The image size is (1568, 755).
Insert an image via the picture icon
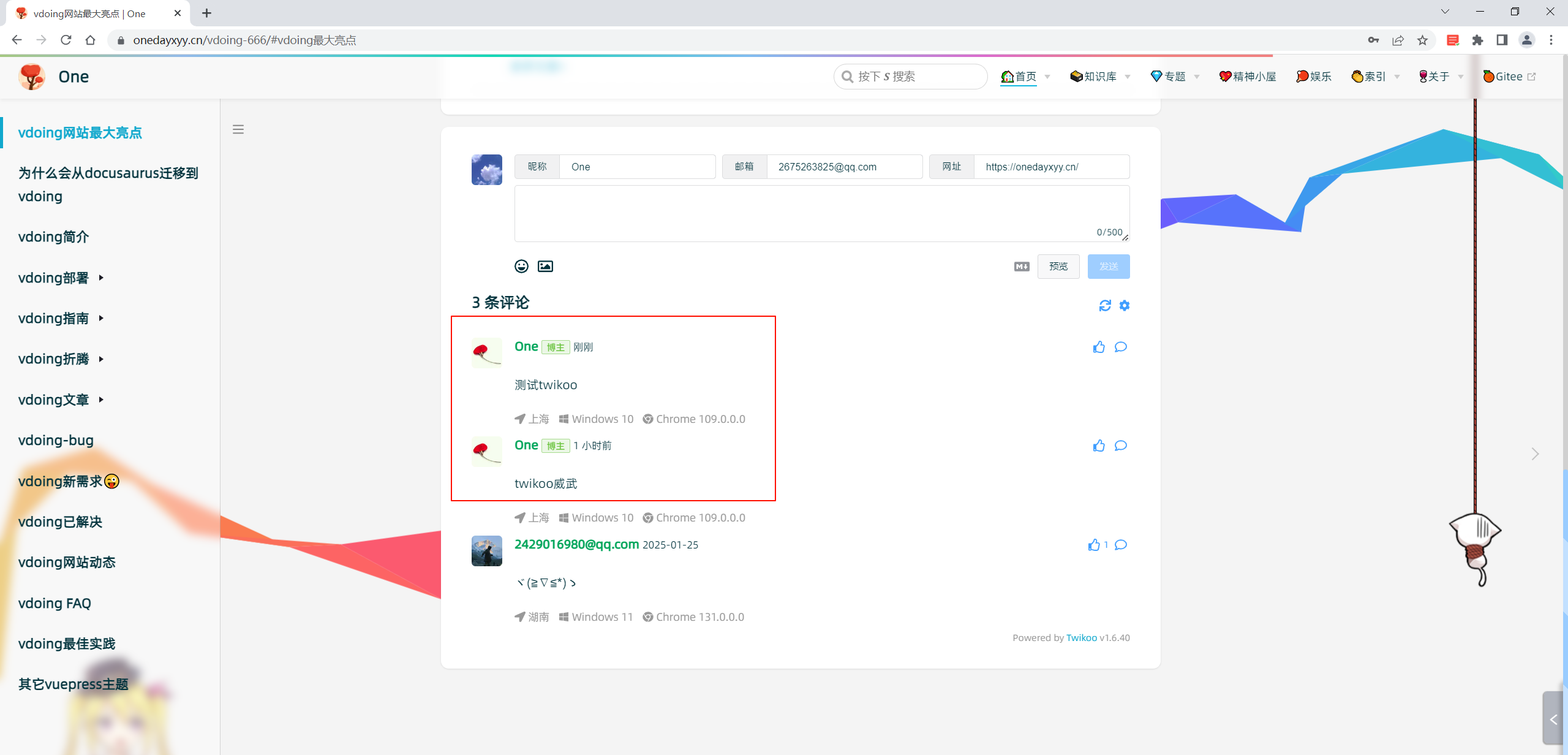click(x=545, y=266)
